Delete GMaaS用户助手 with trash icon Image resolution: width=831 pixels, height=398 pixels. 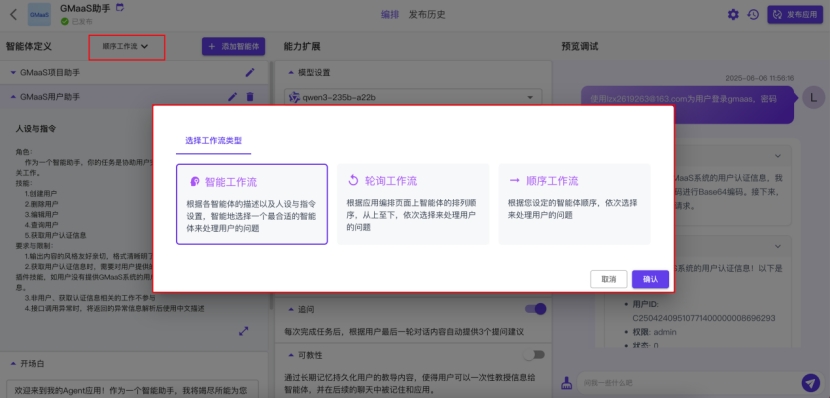click(x=250, y=96)
